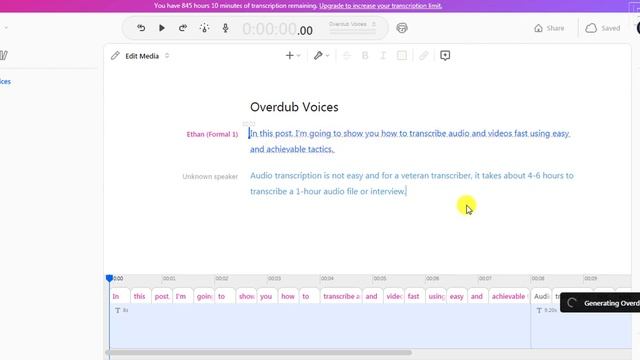
Task: Click the first text track T icon
Action: [118, 311]
